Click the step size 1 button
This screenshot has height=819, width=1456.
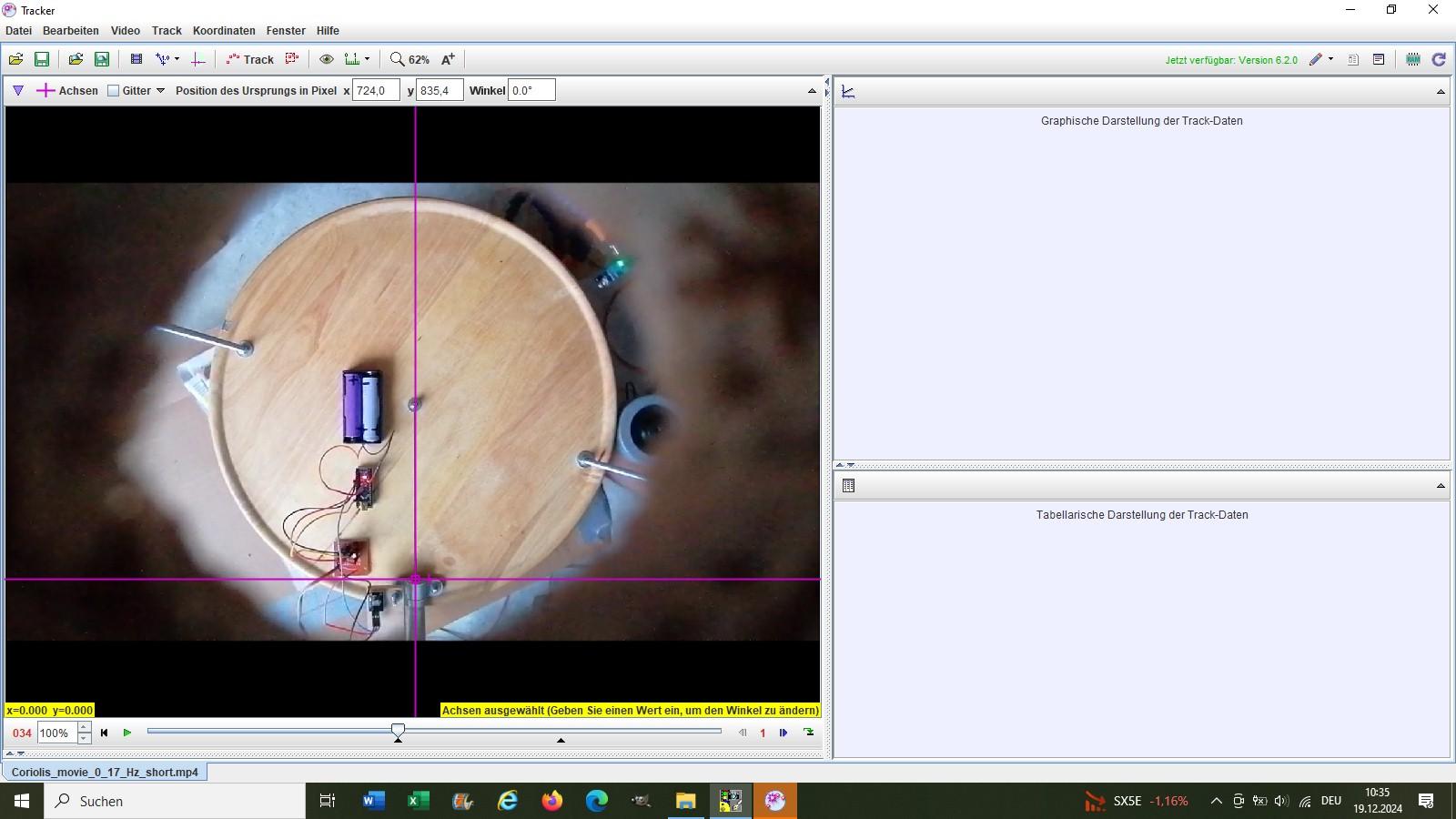coord(763,733)
